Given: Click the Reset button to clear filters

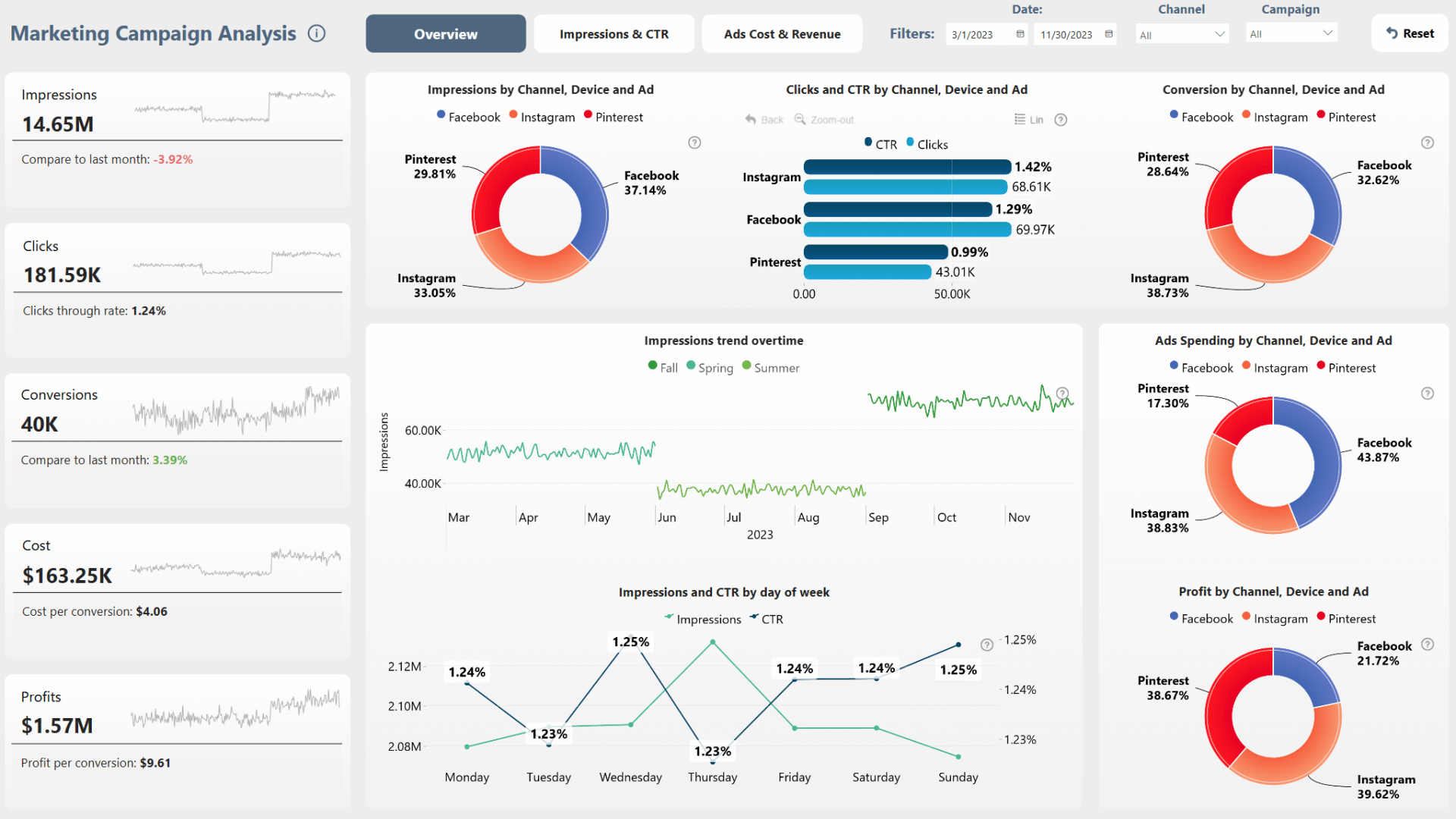Looking at the screenshot, I should coord(1409,33).
